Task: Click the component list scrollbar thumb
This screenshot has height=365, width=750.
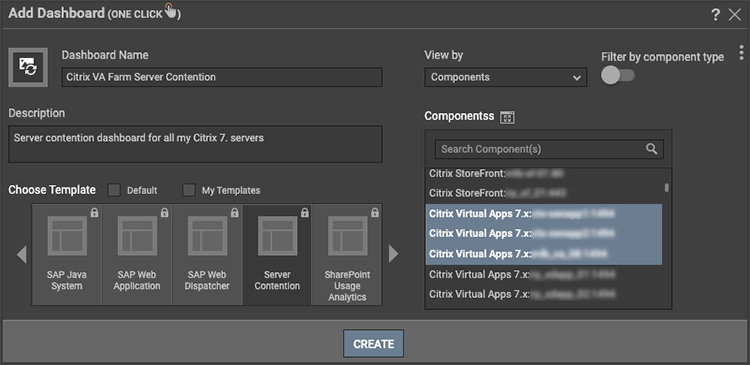Action: pyautogui.click(x=667, y=188)
